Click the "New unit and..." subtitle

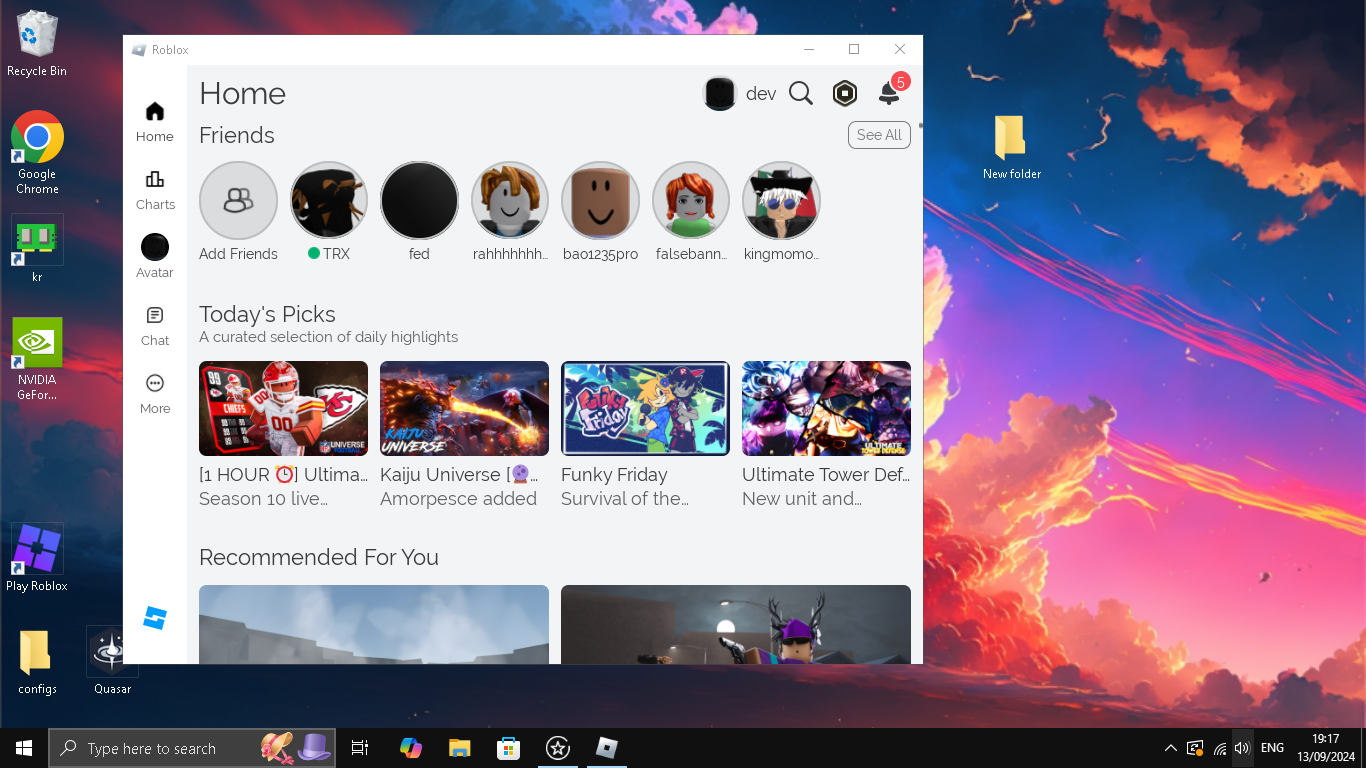coord(802,499)
